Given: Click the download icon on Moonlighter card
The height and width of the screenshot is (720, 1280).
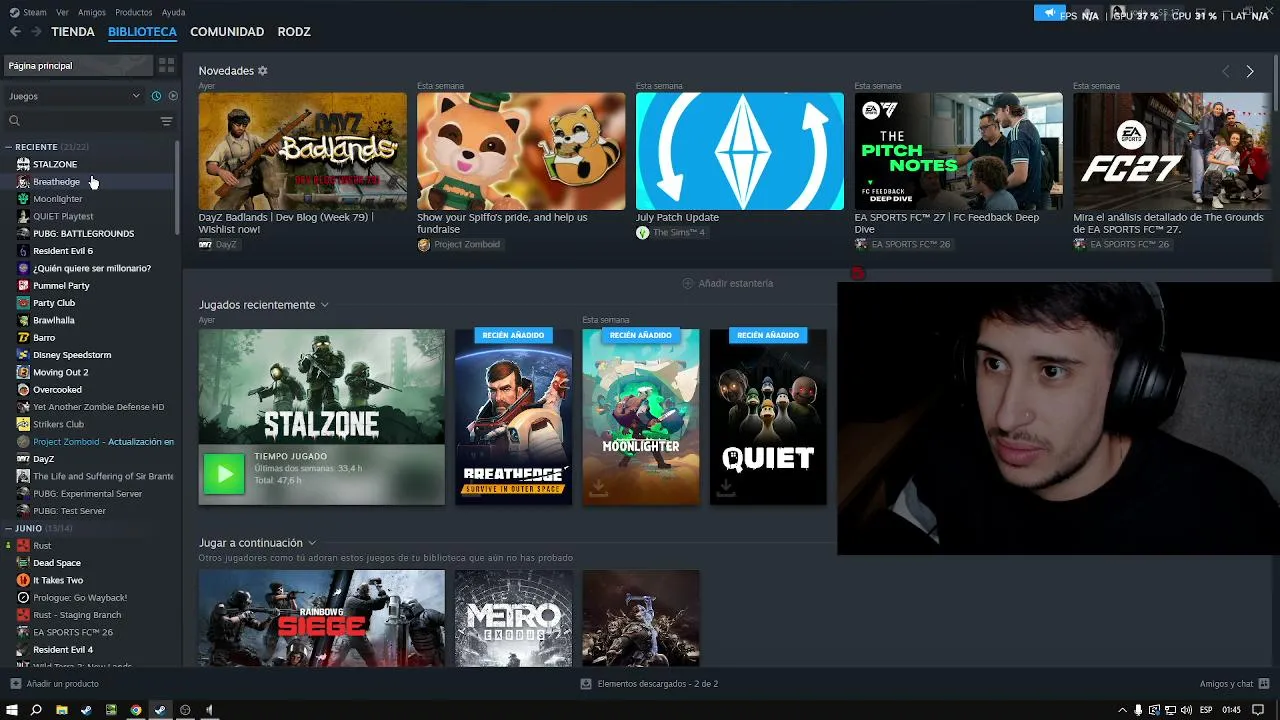Looking at the screenshot, I should point(598,487).
